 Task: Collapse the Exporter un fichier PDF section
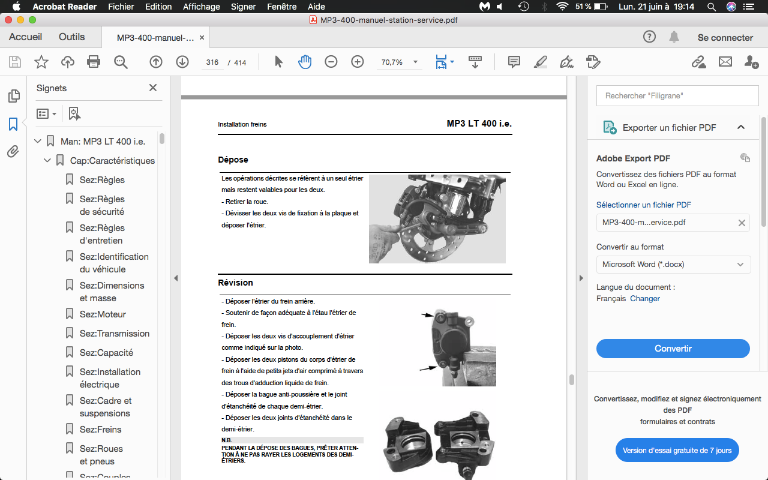pyautogui.click(x=741, y=127)
